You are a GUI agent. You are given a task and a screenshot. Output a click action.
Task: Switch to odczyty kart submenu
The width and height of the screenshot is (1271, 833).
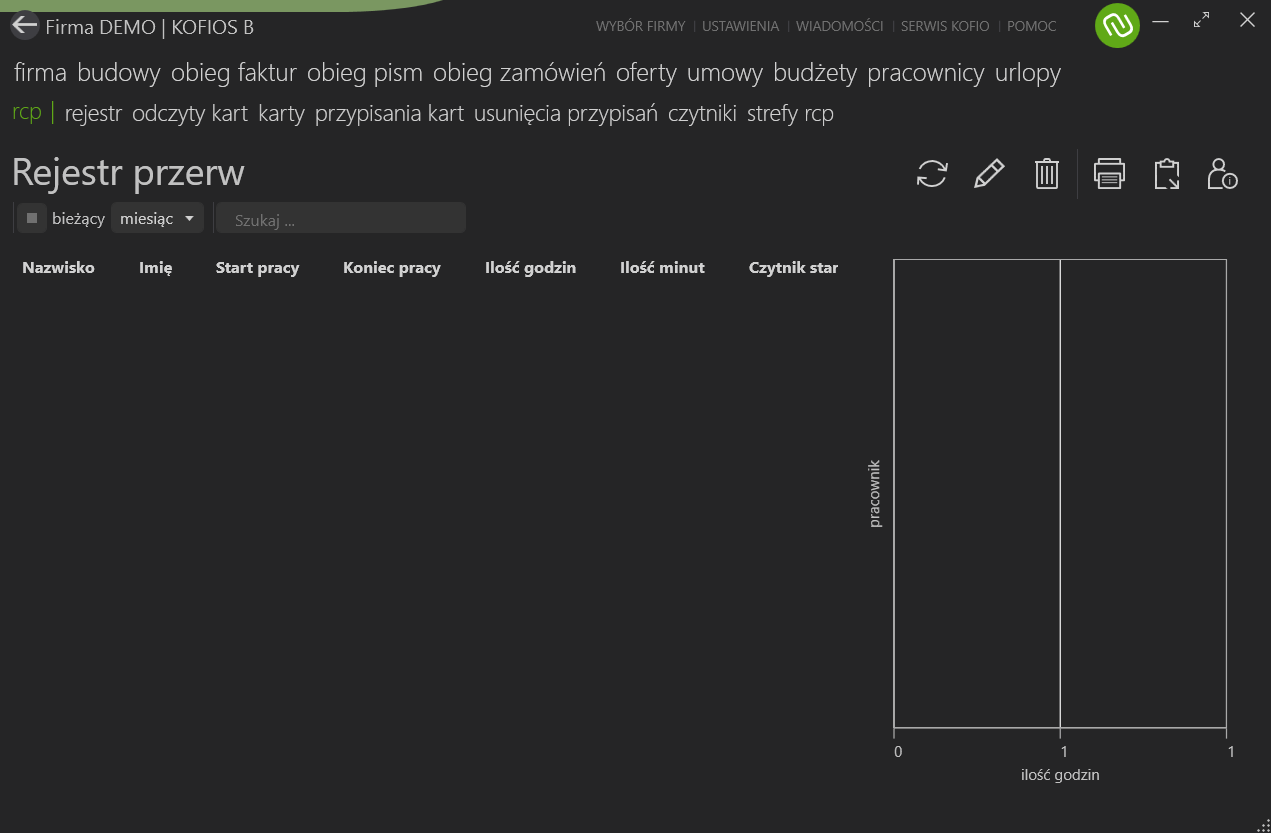click(190, 114)
